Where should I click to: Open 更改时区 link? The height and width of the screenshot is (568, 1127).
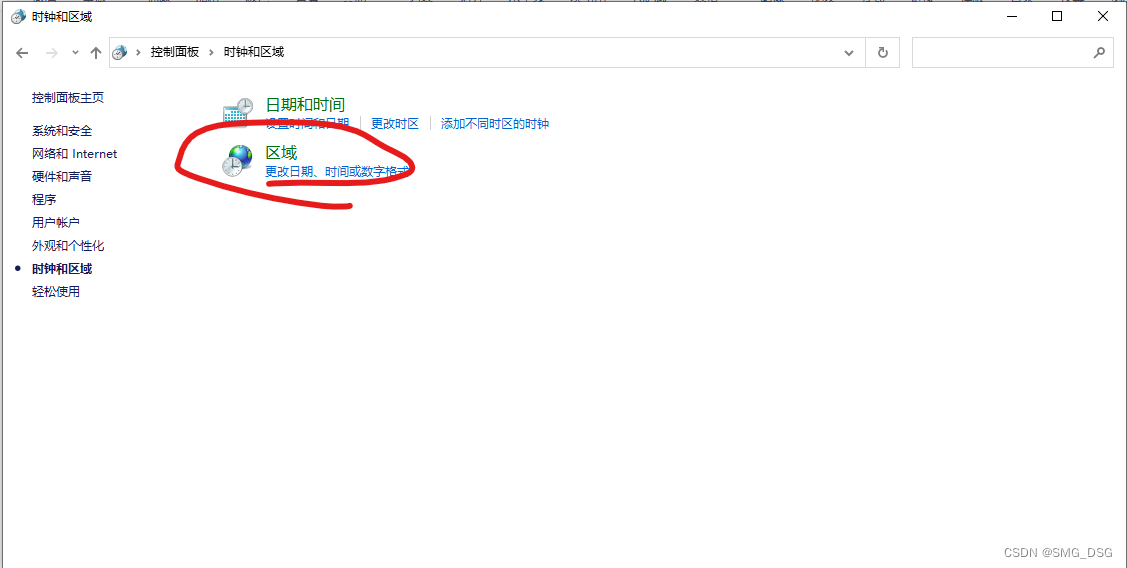tap(395, 124)
